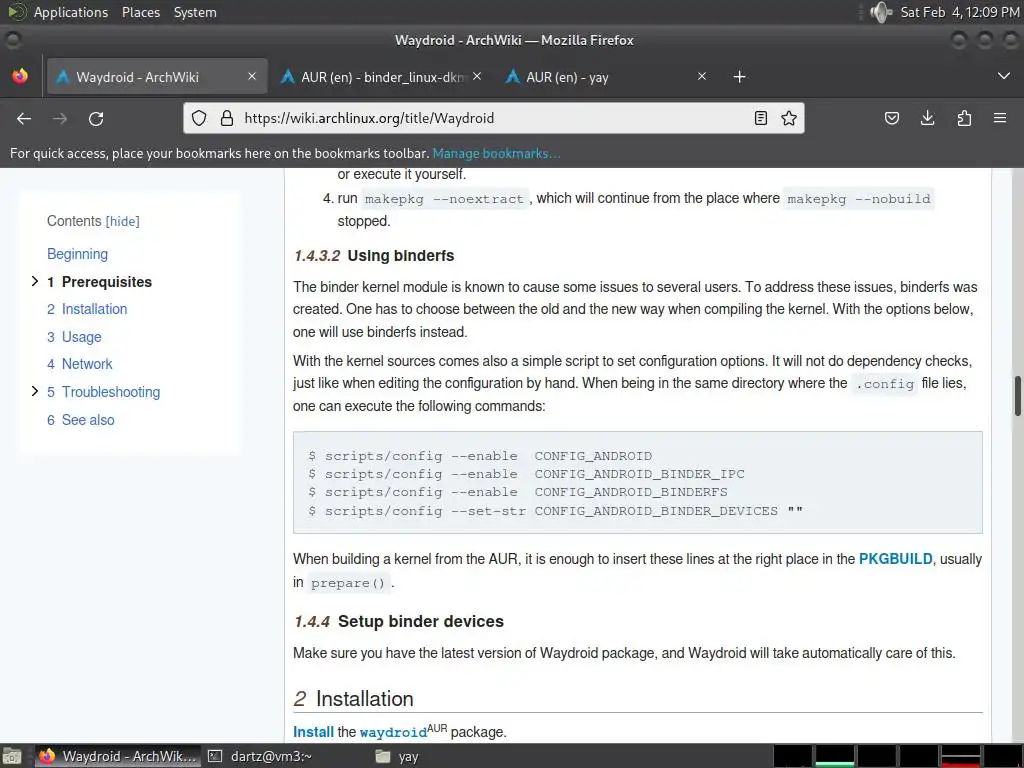The image size is (1024, 768).
Task: Jump to Beginning in contents
Action: (x=77, y=254)
